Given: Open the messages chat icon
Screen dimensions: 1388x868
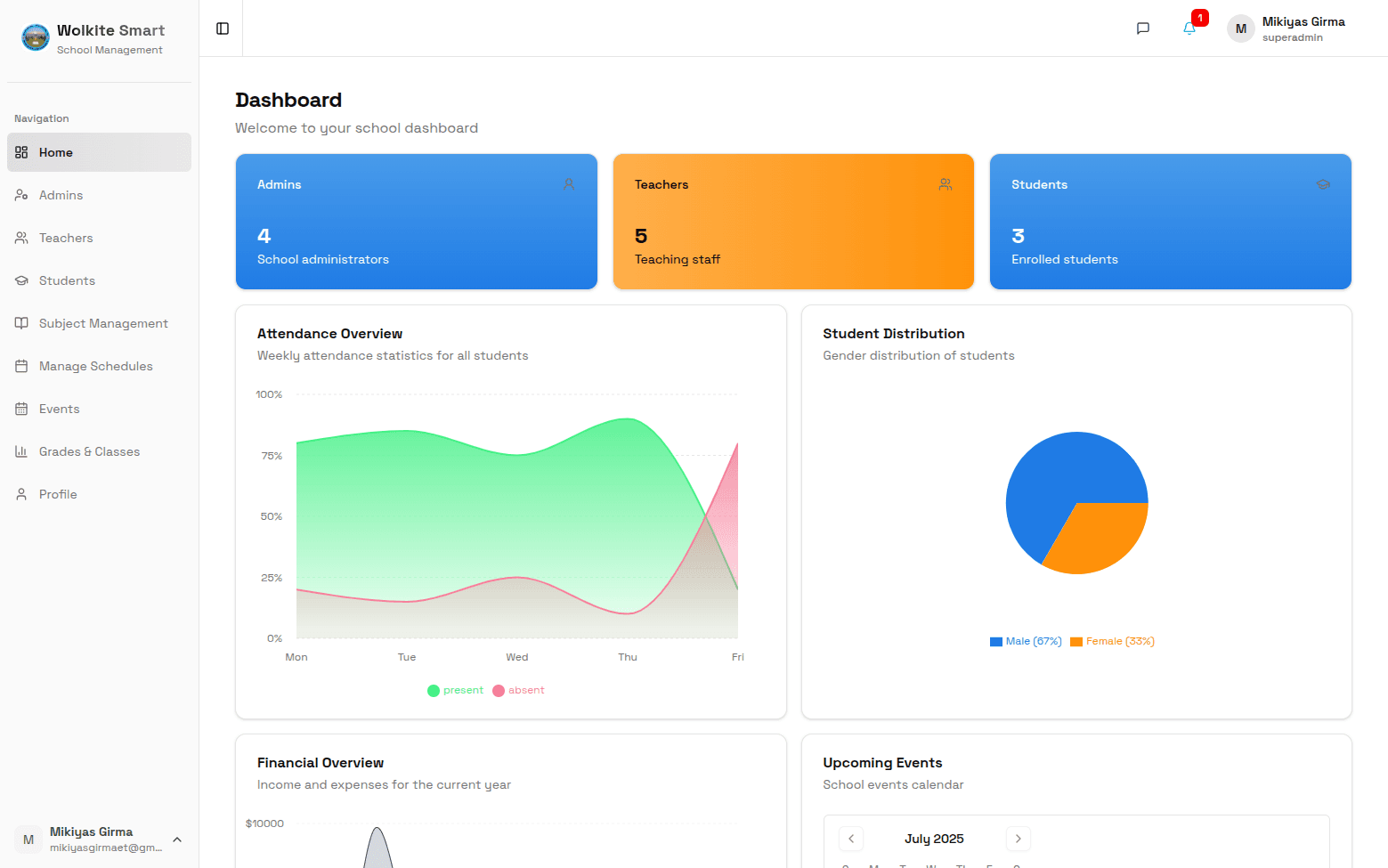Looking at the screenshot, I should (1143, 28).
